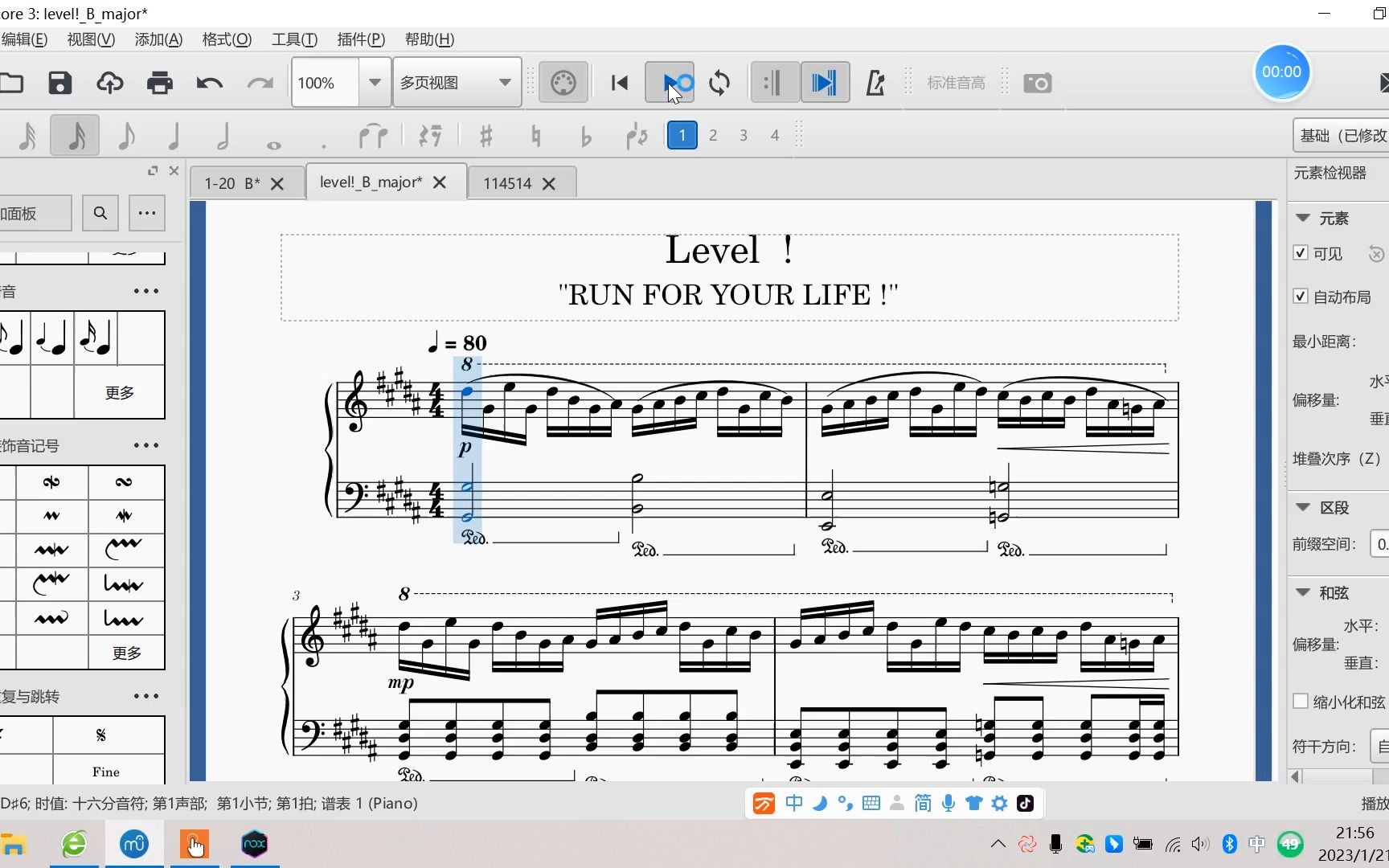1389x868 pixels.
Task: Select quarter note duration
Action: pos(174,136)
